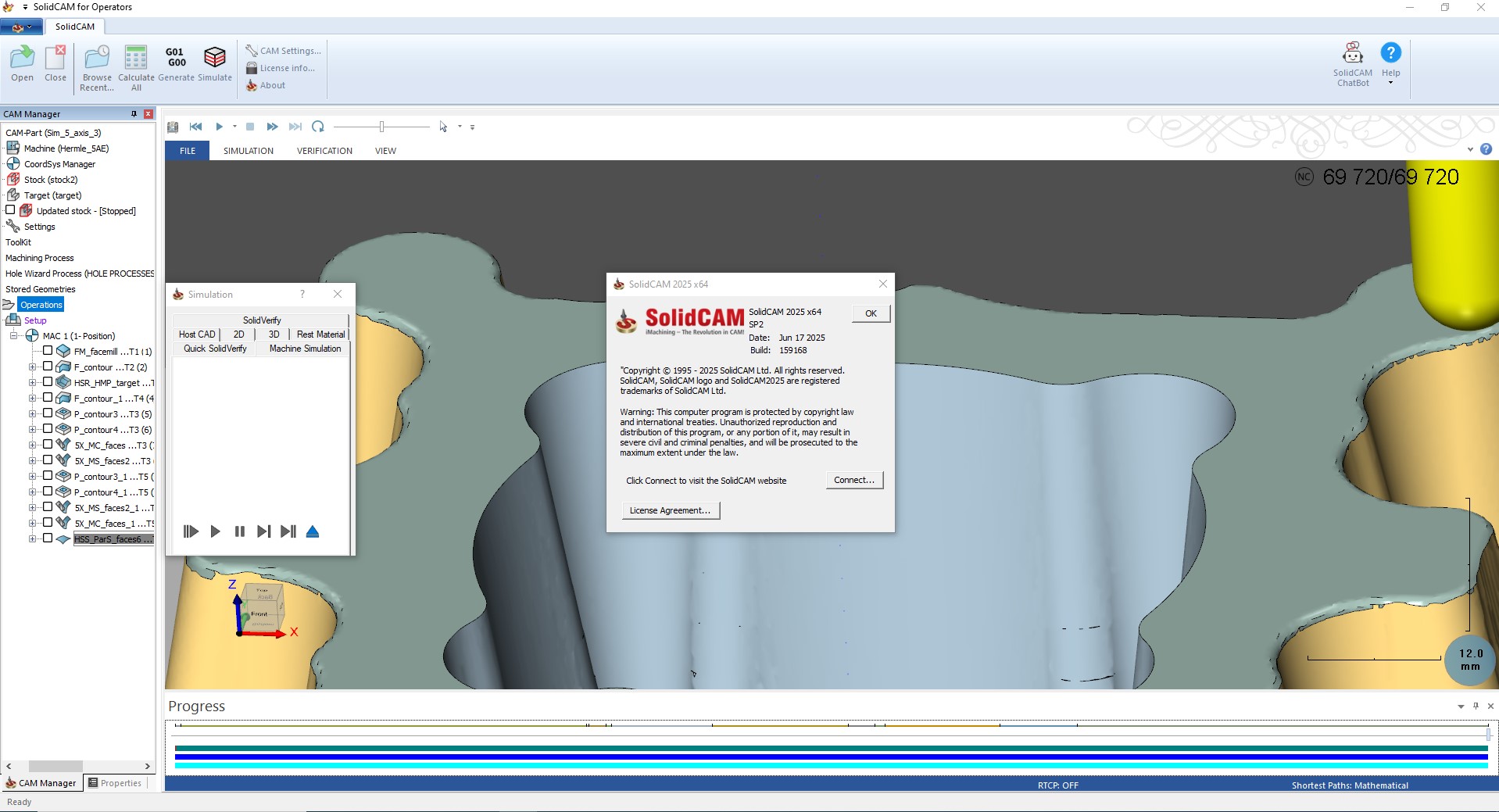Check the 5X_MC_faces T3 operation box

click(x=48, y=445)
